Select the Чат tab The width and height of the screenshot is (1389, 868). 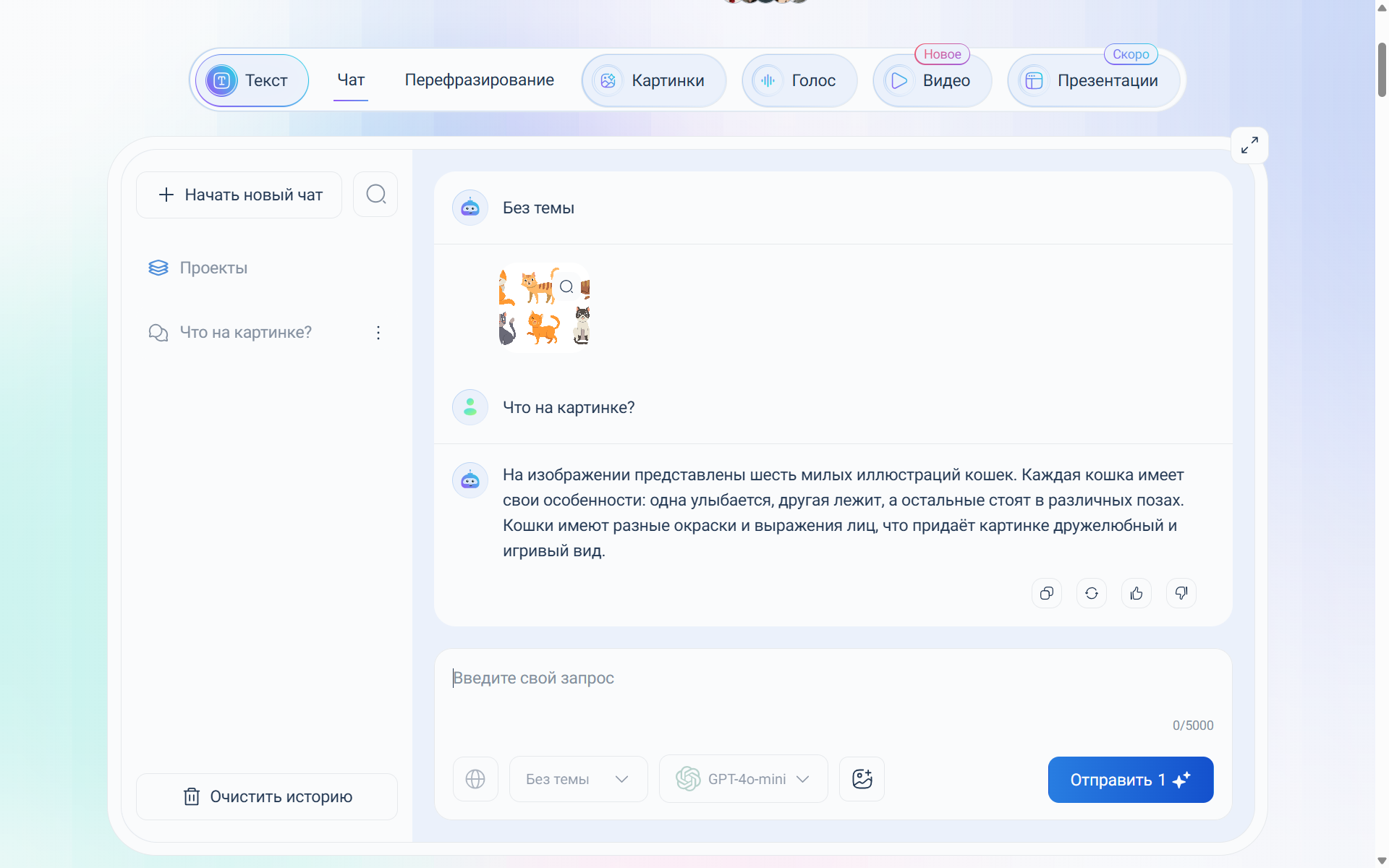[351, 80]
